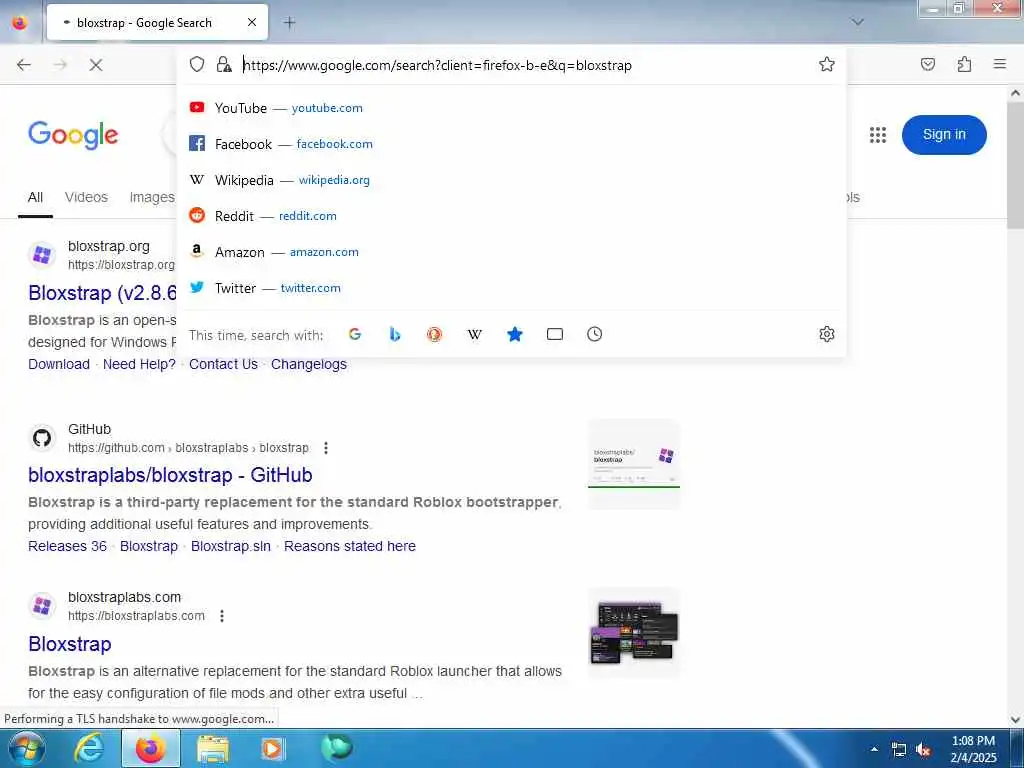This screenshot has height=768, width=1024.
Task: Open the taskbar clock showing 1:08 PM
Action: tap(973, 749)
